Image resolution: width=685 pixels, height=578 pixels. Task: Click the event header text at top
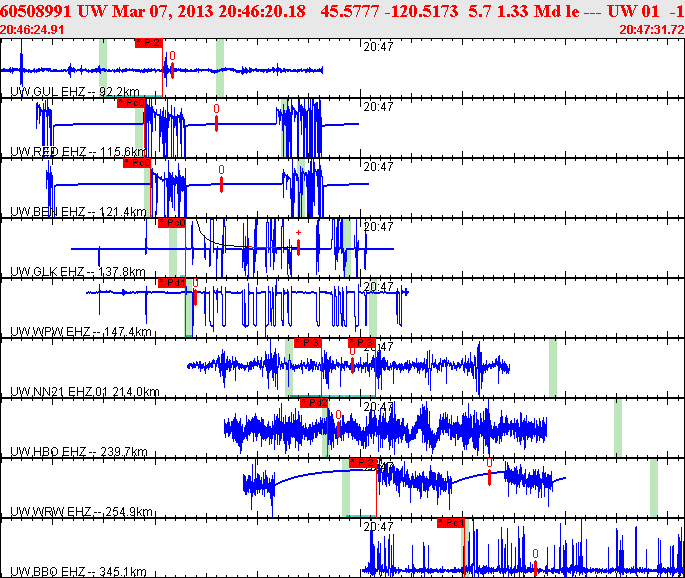pos(342,11)
